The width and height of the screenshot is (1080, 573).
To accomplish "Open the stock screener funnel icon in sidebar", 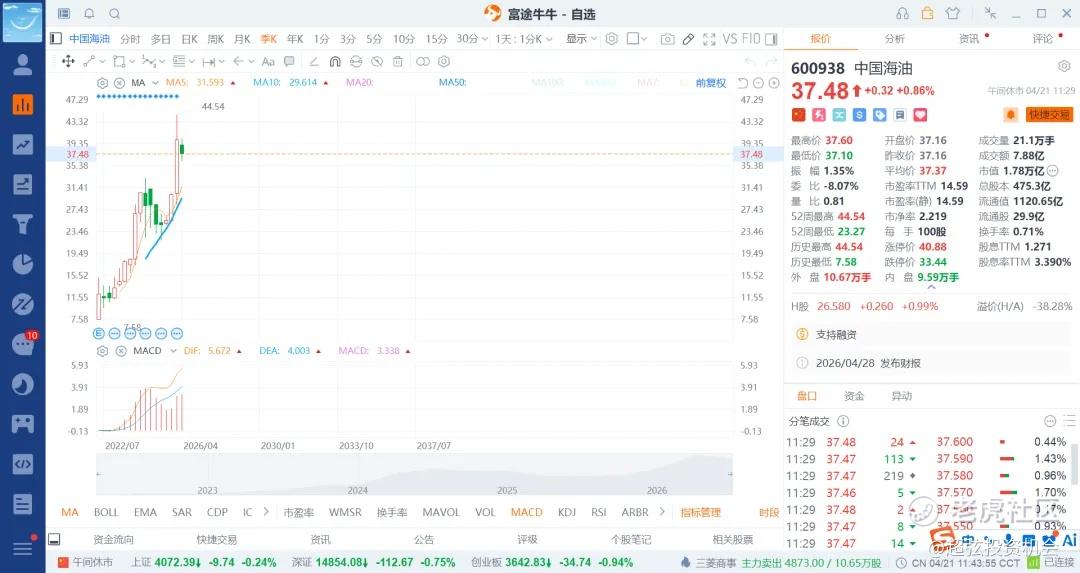I will click(23, 225).
